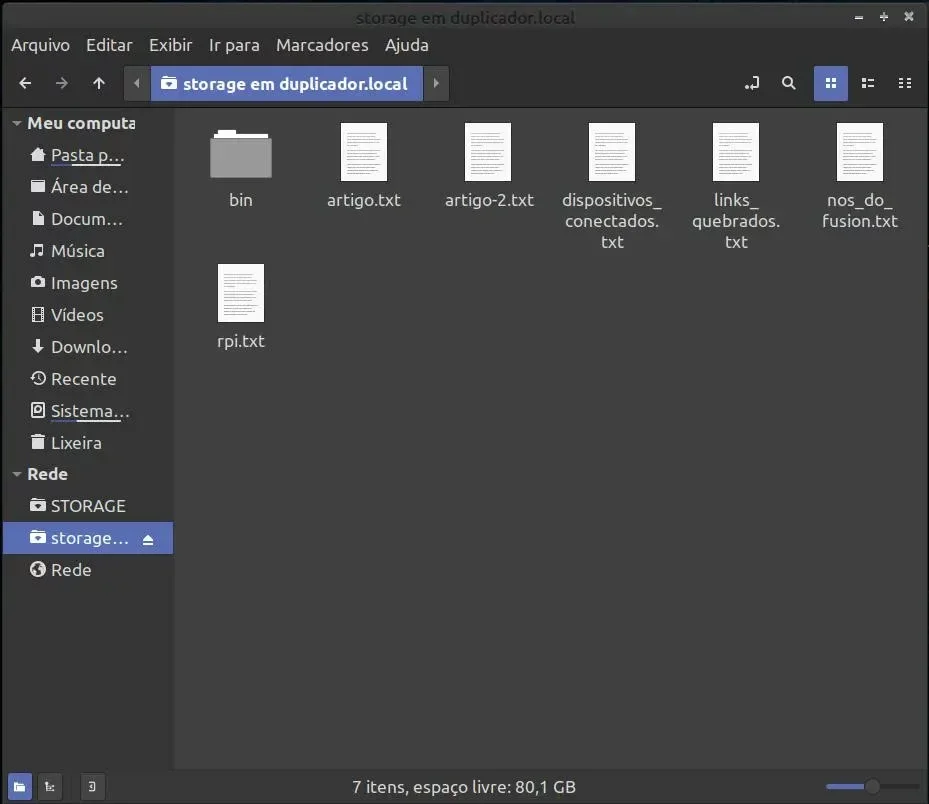Adjust the zoom slider handle
This screenshot has width=929, height=804.
pyautogui.click(x=872, y=787)
